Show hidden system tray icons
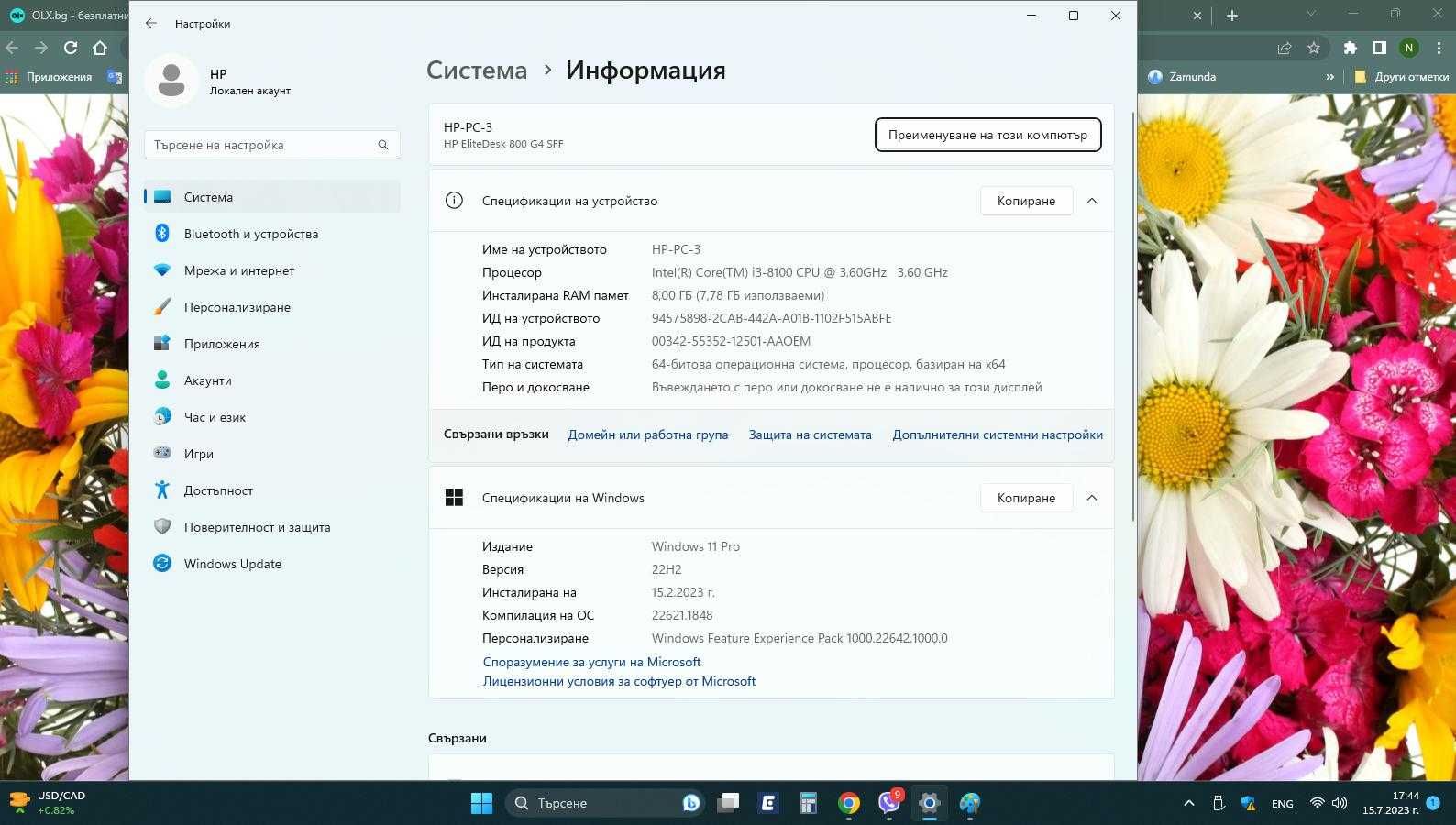This screenshot has height=825, width=1456. (1189, 803)
